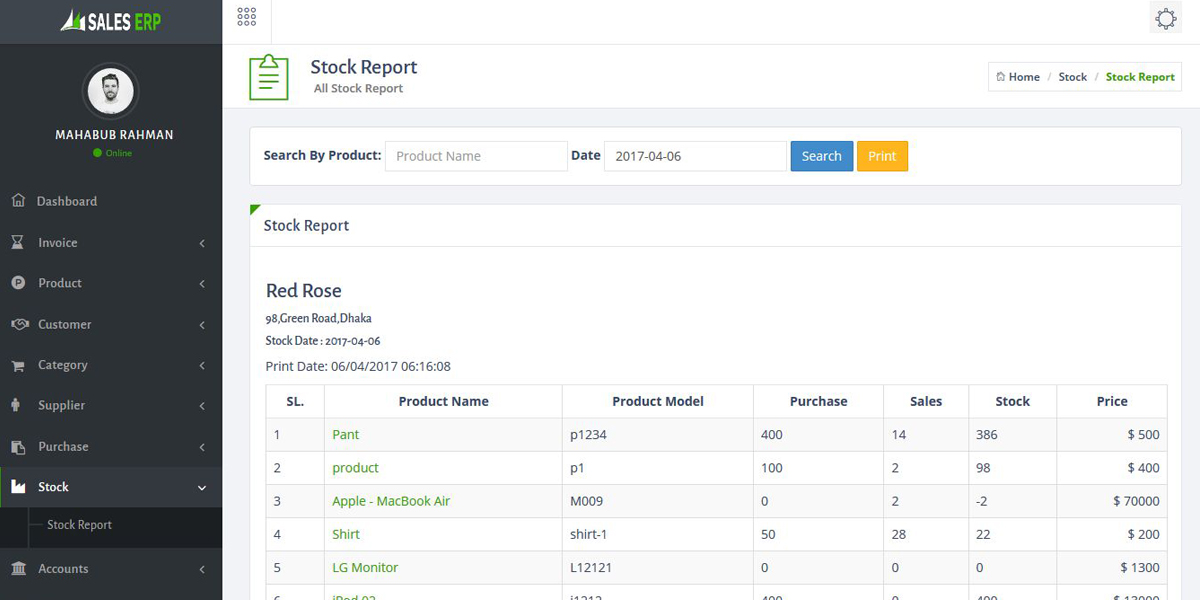Screen dimensions: 1200x600
Task: Click the Dashboard home icon in sidebar
Action: coord(18,201)
